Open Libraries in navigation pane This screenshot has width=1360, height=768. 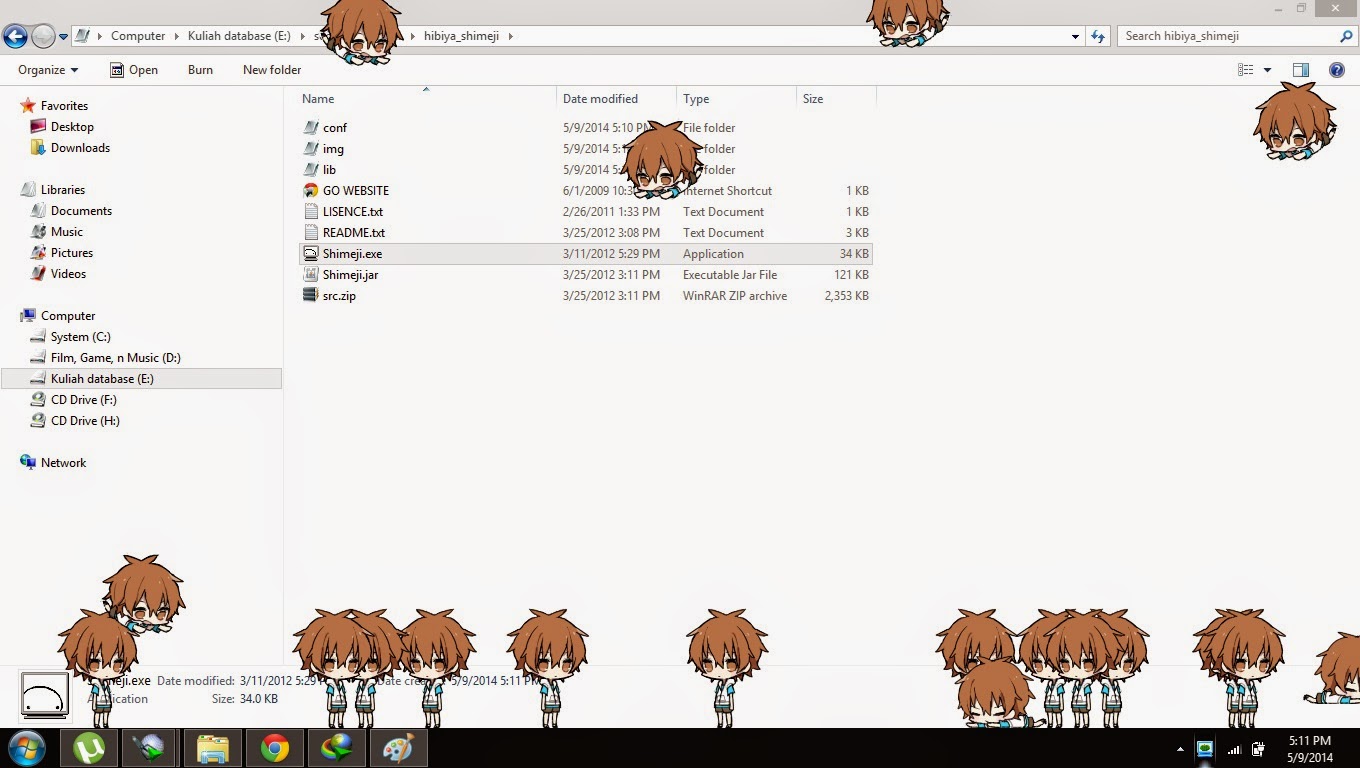click(x=63, y=190)
